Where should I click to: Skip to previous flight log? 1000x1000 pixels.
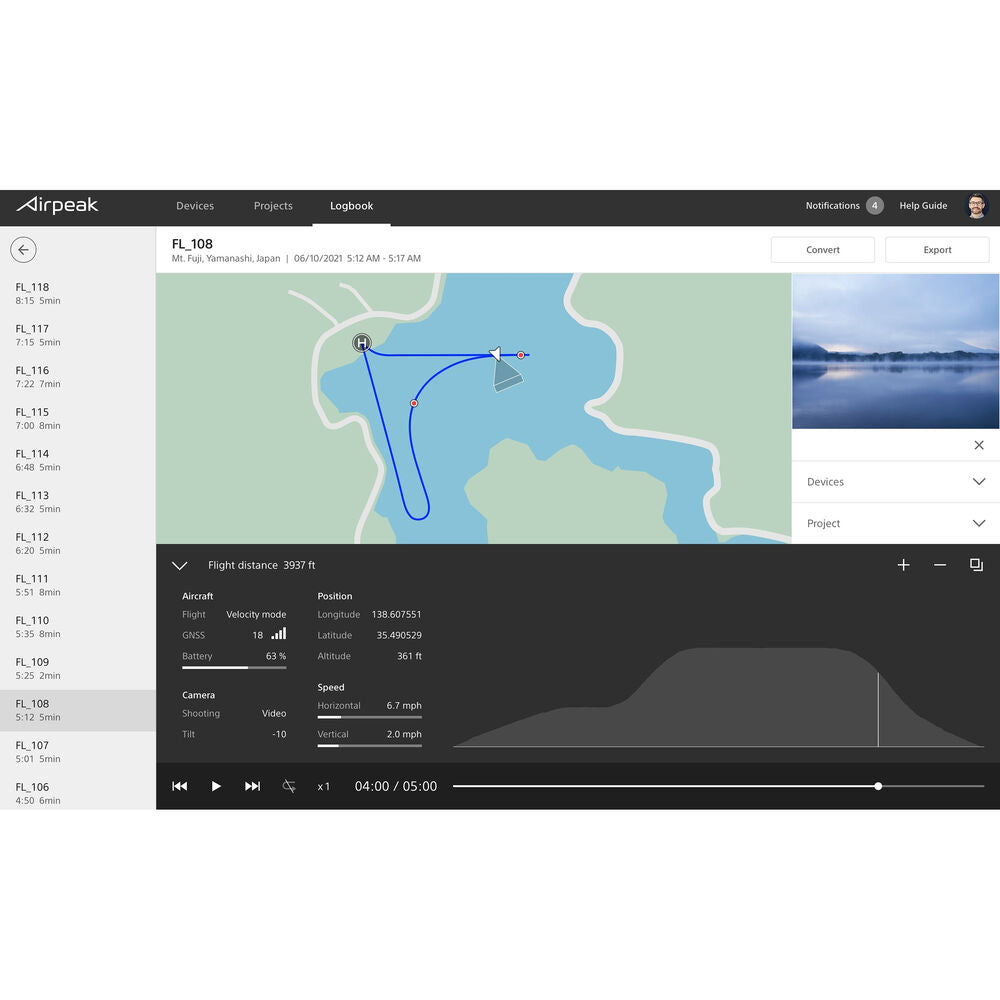(x=180, y=787)
